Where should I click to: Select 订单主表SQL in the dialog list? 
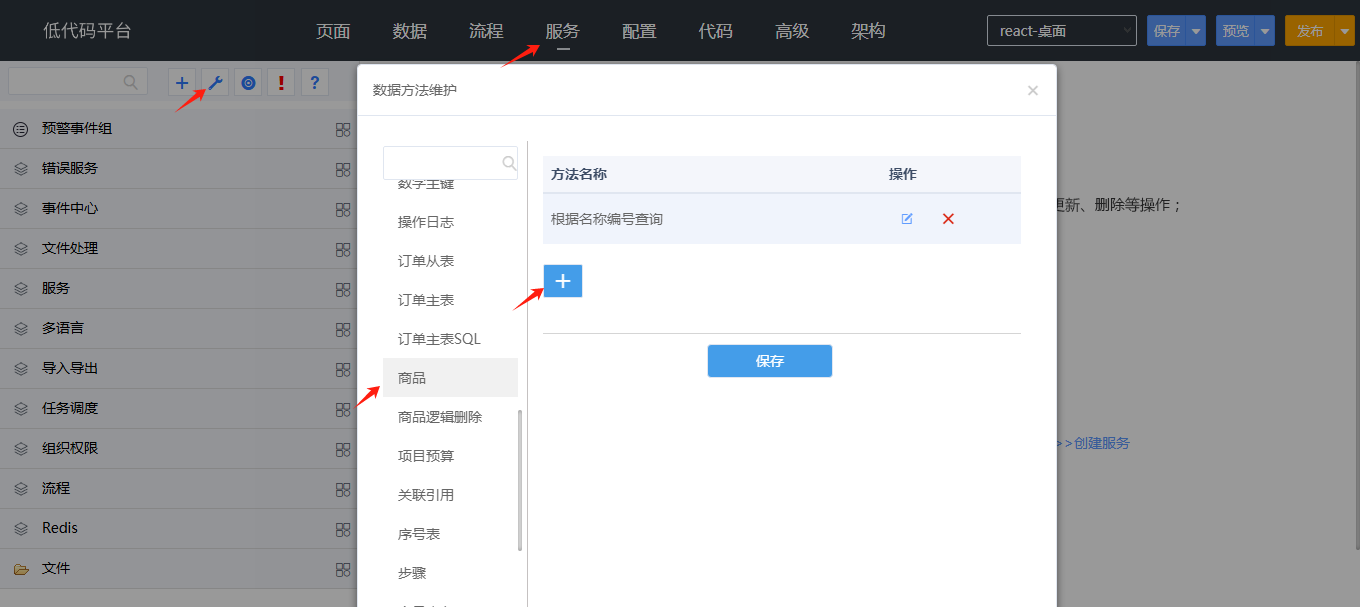(450, 339)
